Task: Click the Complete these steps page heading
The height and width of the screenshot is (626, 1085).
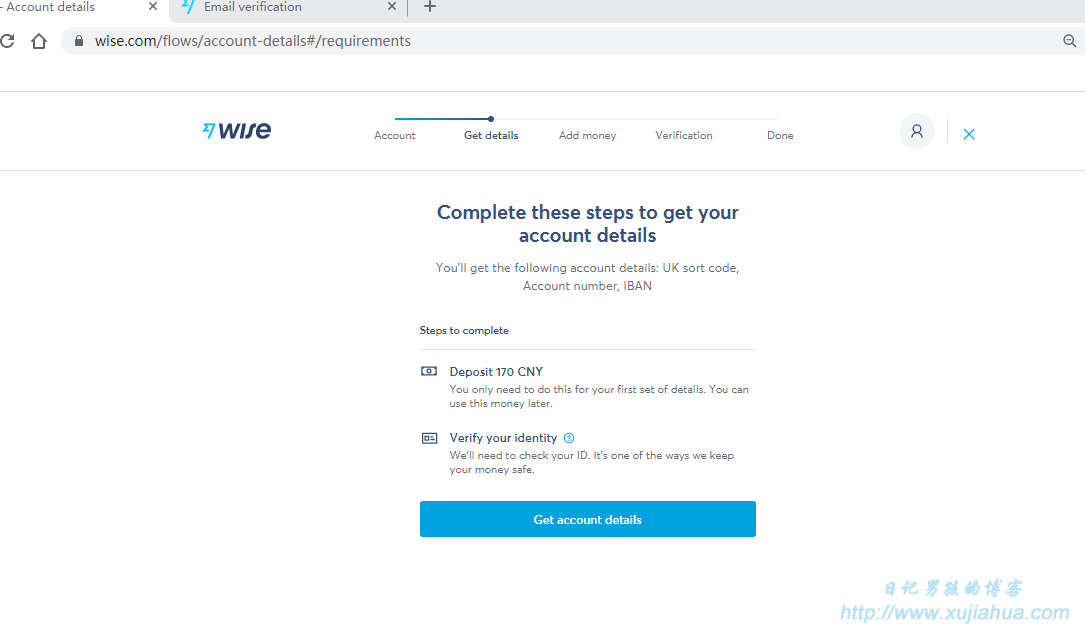Action: (587, 223)
